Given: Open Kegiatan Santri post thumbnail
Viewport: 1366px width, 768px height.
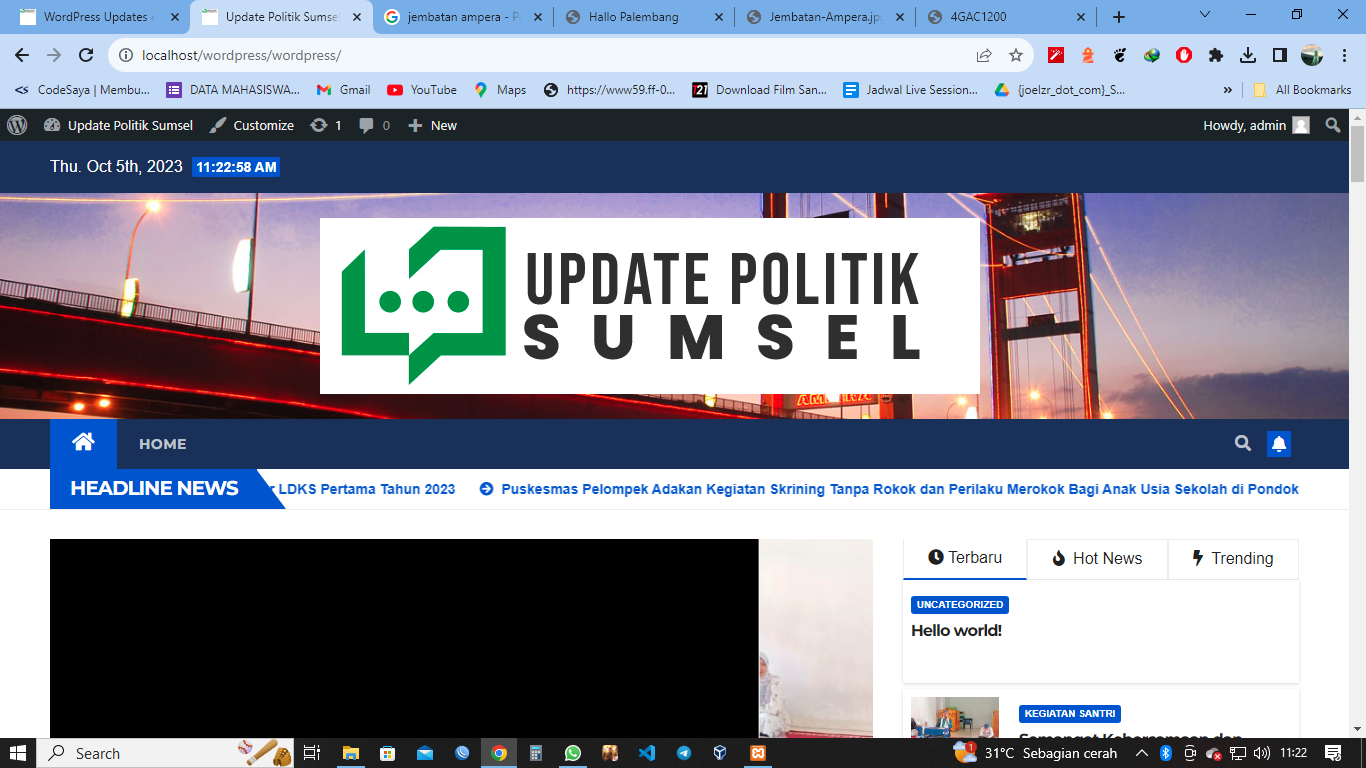Looking at the screenshot, I should tap(955, 718).
